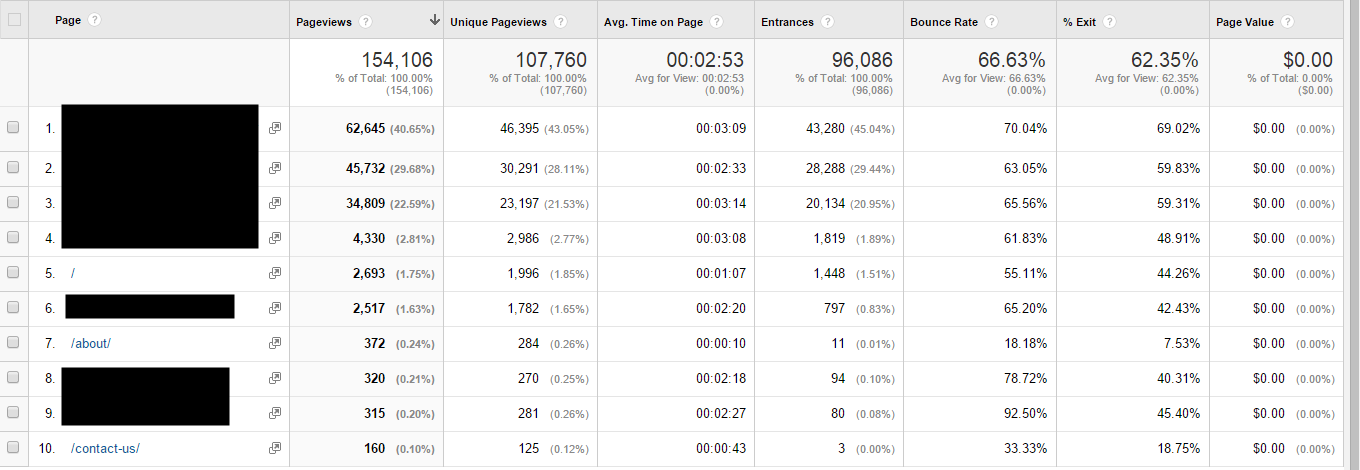Click external link icon for homepage row 5

pyautogui.click(x=275, y=273)
